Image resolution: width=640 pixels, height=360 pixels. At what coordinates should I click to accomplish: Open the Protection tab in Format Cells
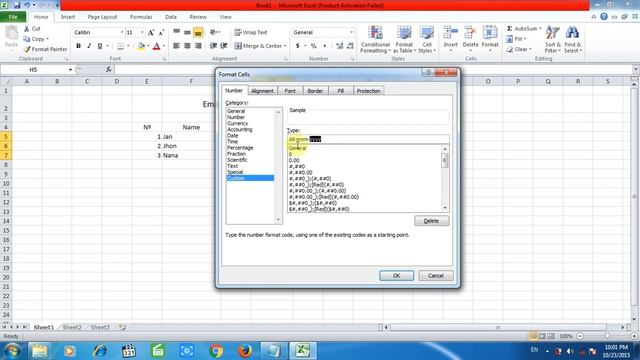click(x=368, y=91)
